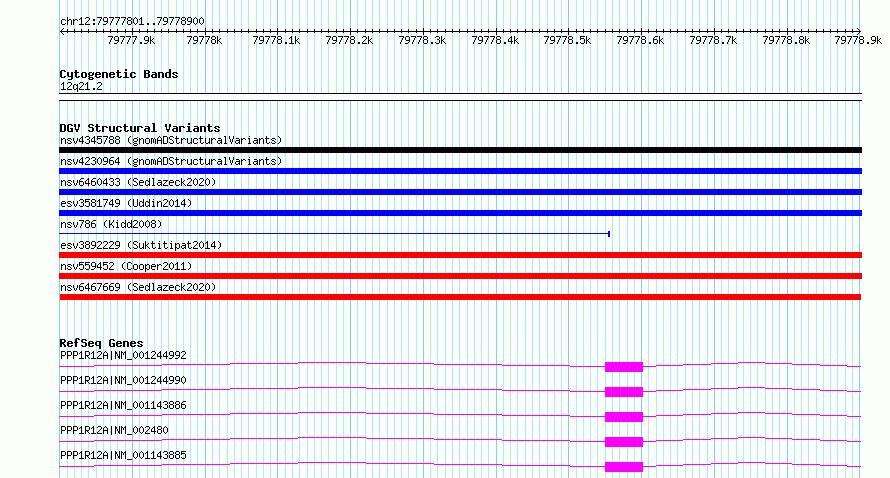Click ruler position 79778.3k
This screenshot has width=890, height=478.
[x=422, y=40]
